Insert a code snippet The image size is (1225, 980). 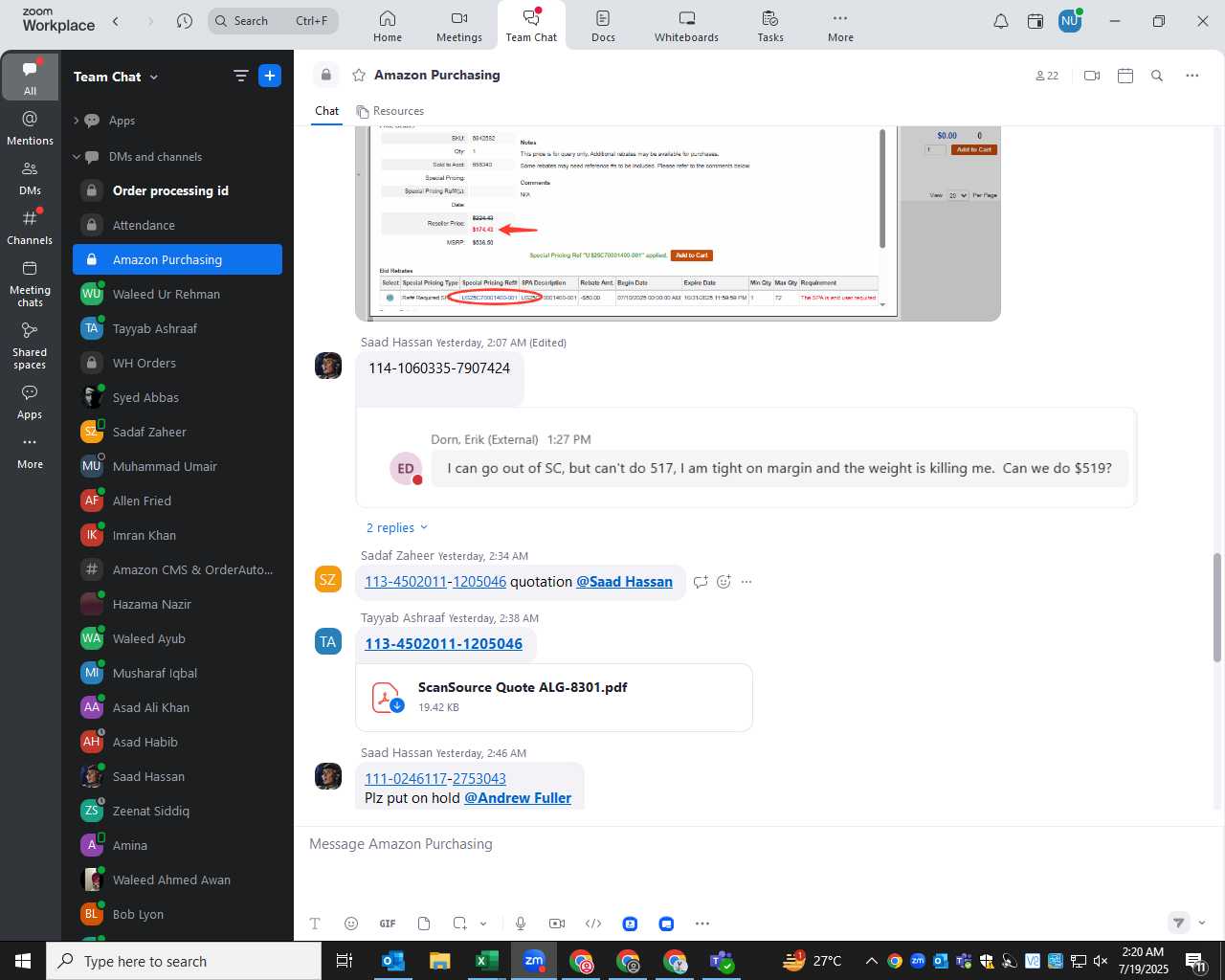pos(593,924)
